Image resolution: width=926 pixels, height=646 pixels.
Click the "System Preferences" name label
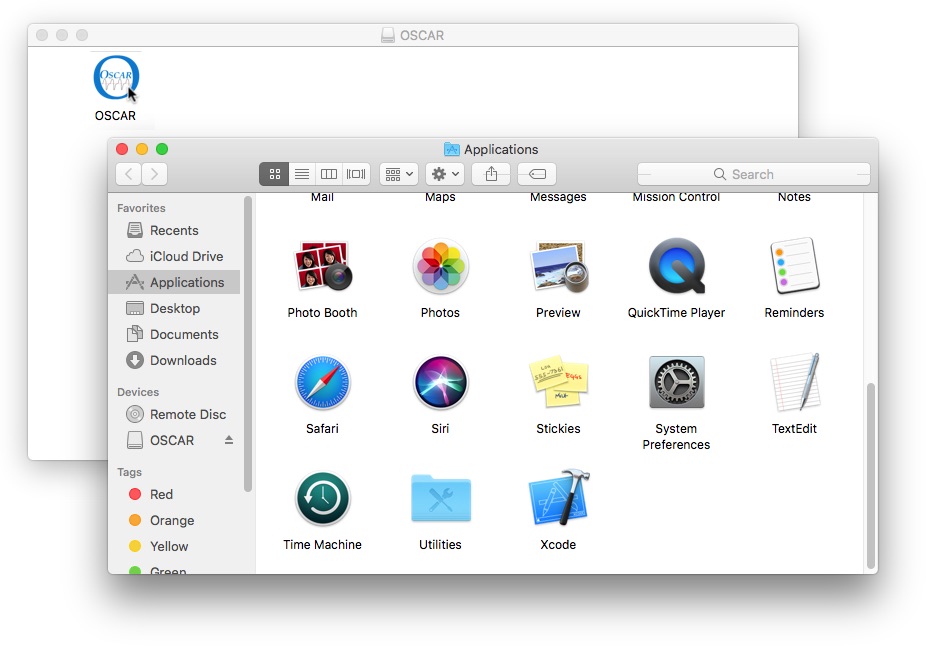coord(676,436)
